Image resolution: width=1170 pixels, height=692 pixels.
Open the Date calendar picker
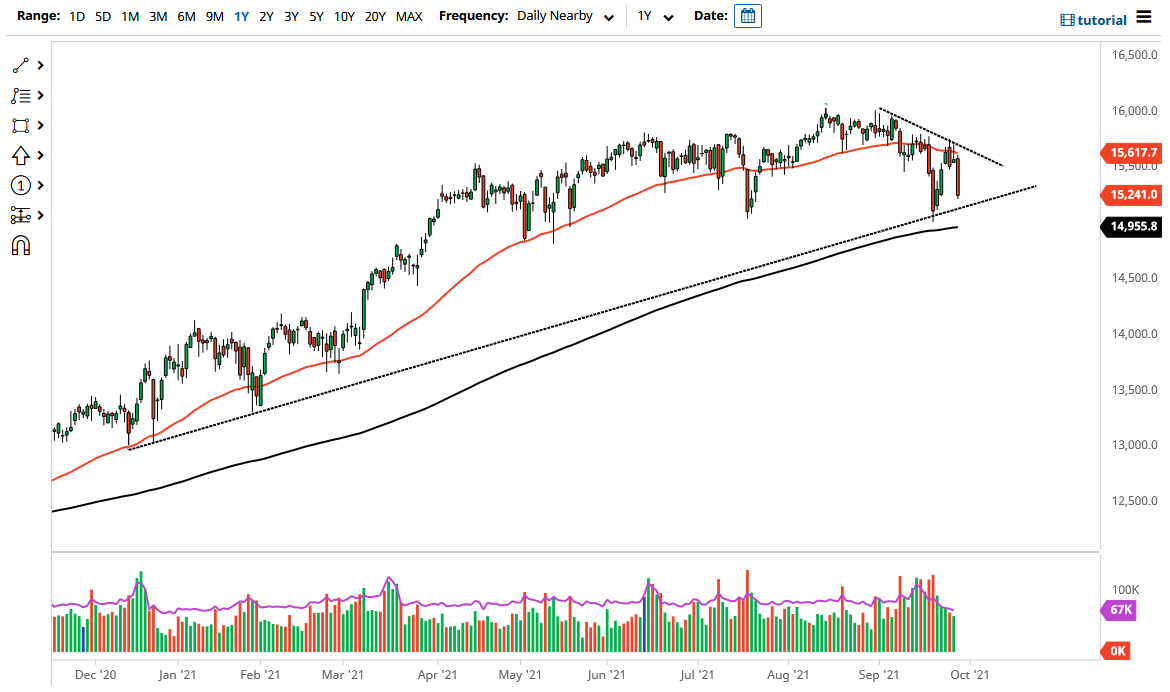[749, 16]
